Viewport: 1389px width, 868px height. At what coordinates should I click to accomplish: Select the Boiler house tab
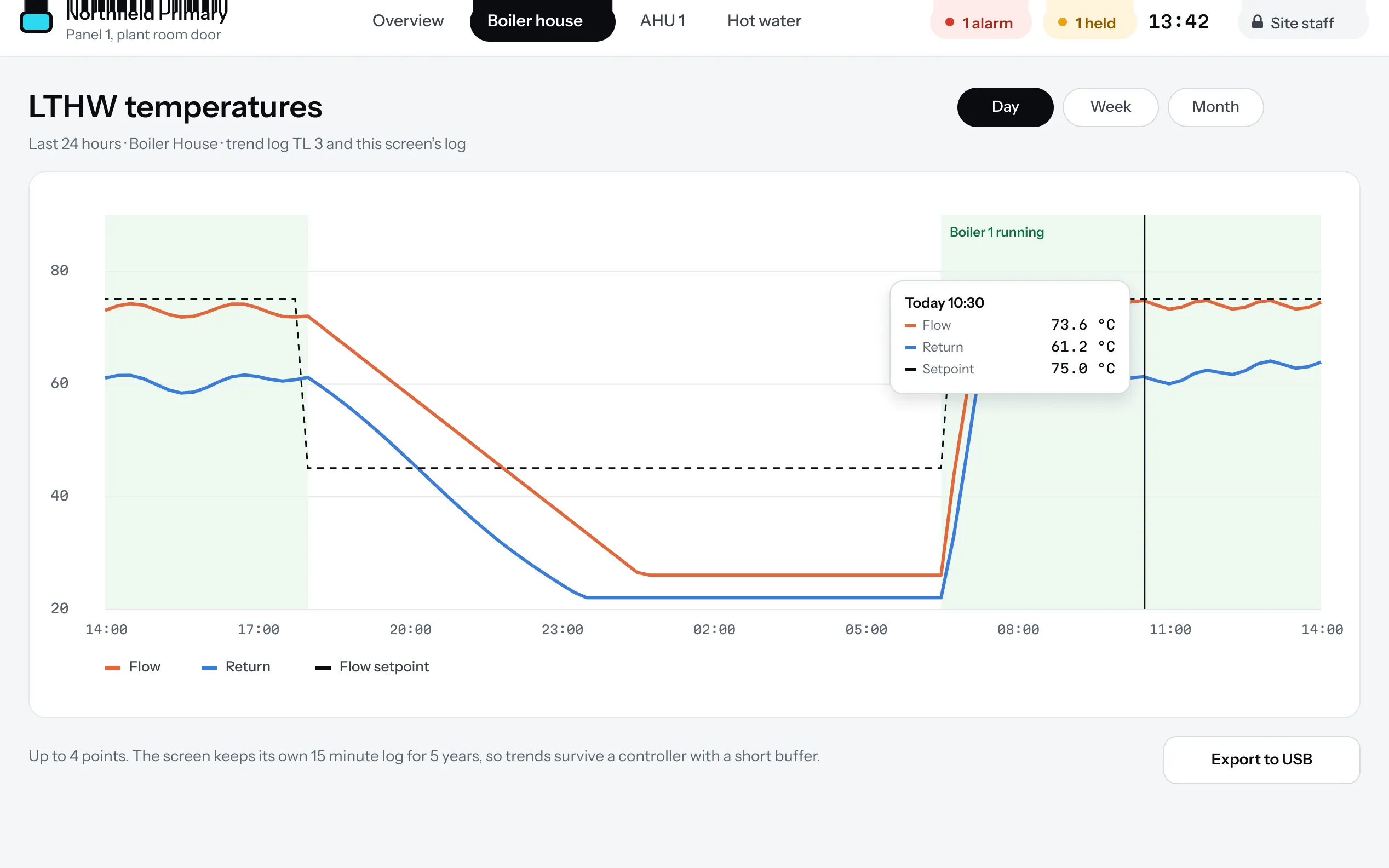pos(542,21)
